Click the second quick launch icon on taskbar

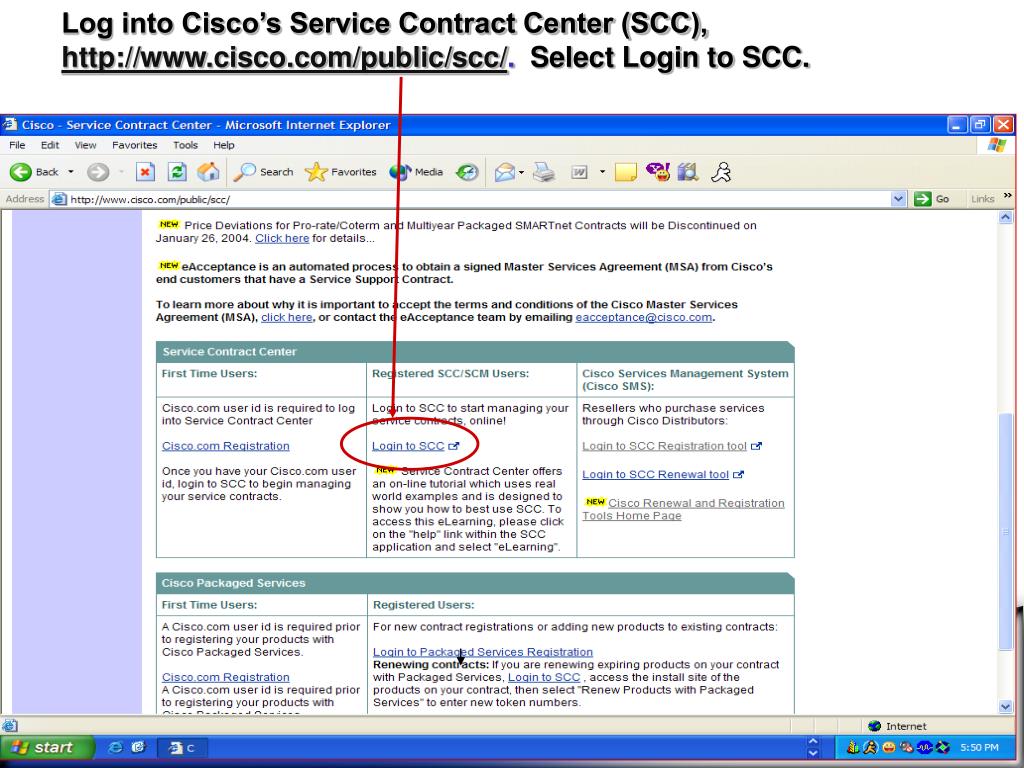[138, 747]
